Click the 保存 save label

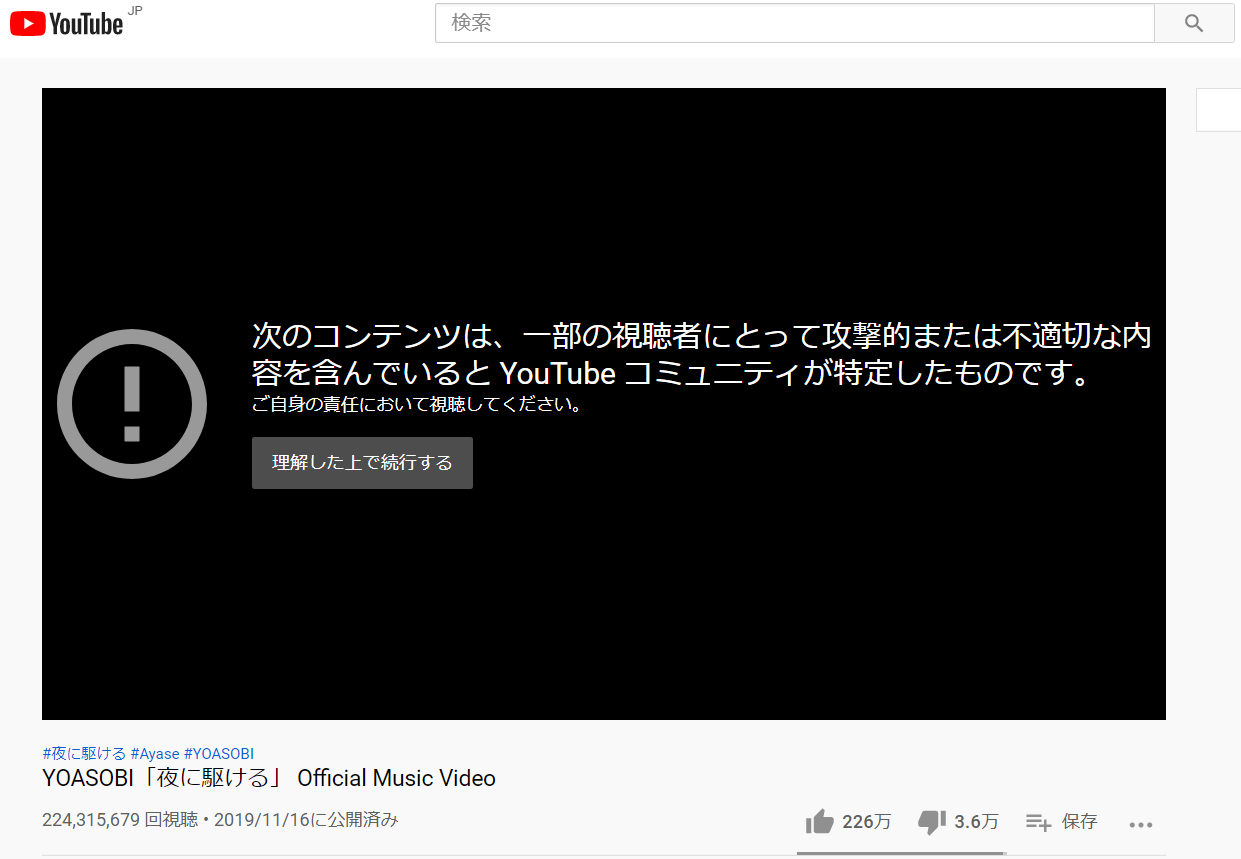(1079, 822)
